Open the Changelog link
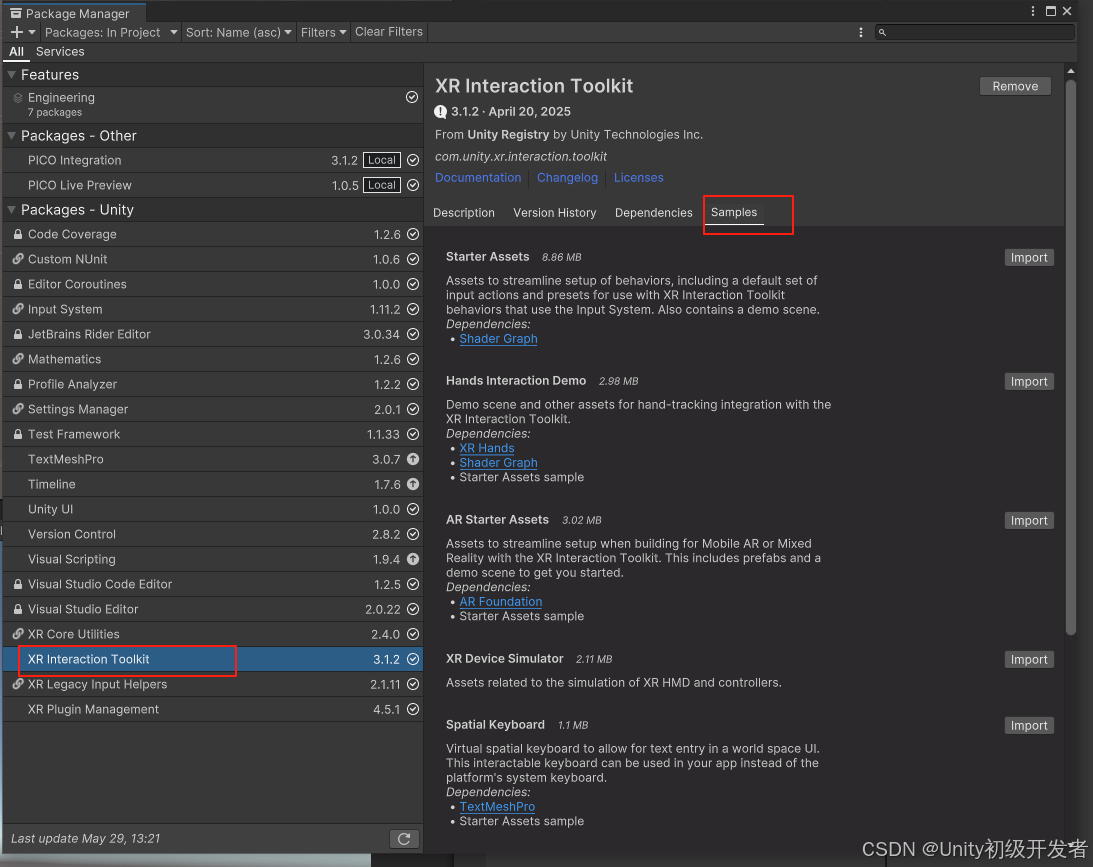 coord(567,178)
